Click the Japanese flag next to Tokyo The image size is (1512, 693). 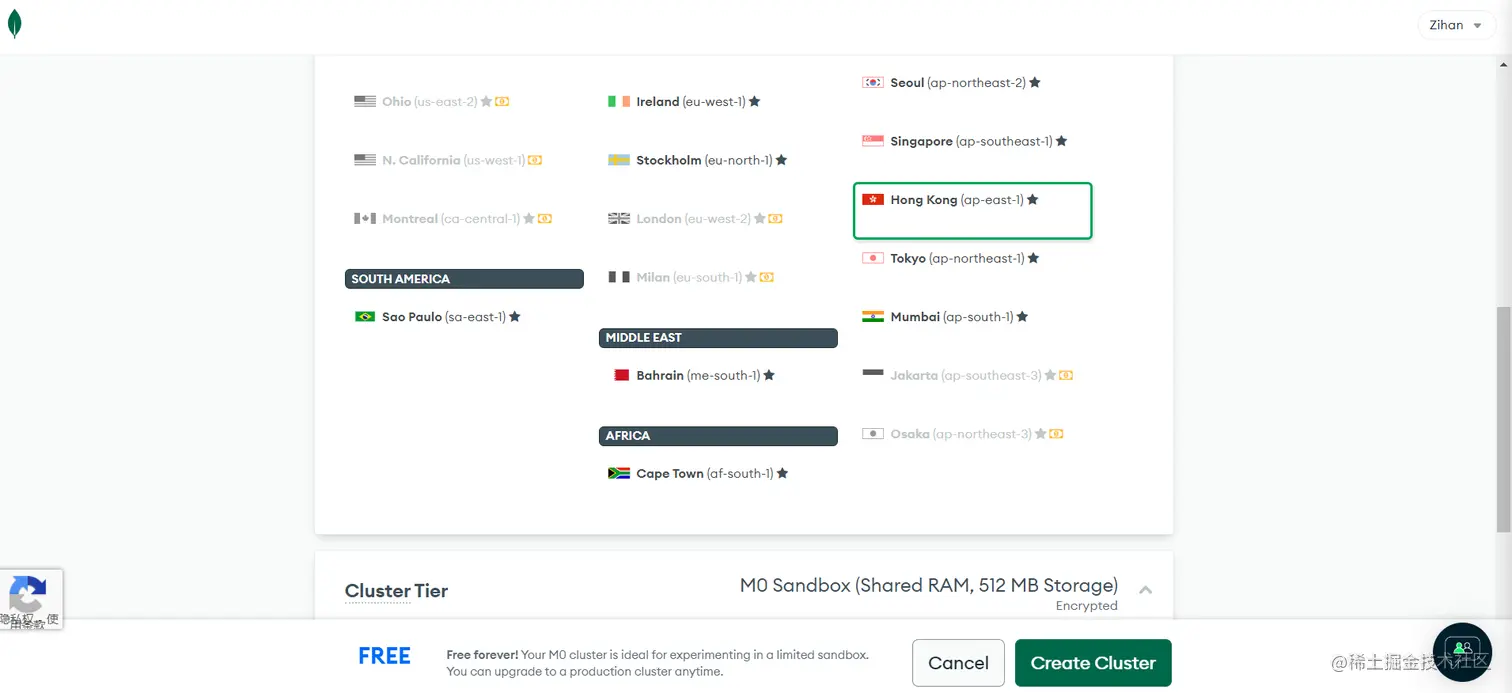(873, 258)
